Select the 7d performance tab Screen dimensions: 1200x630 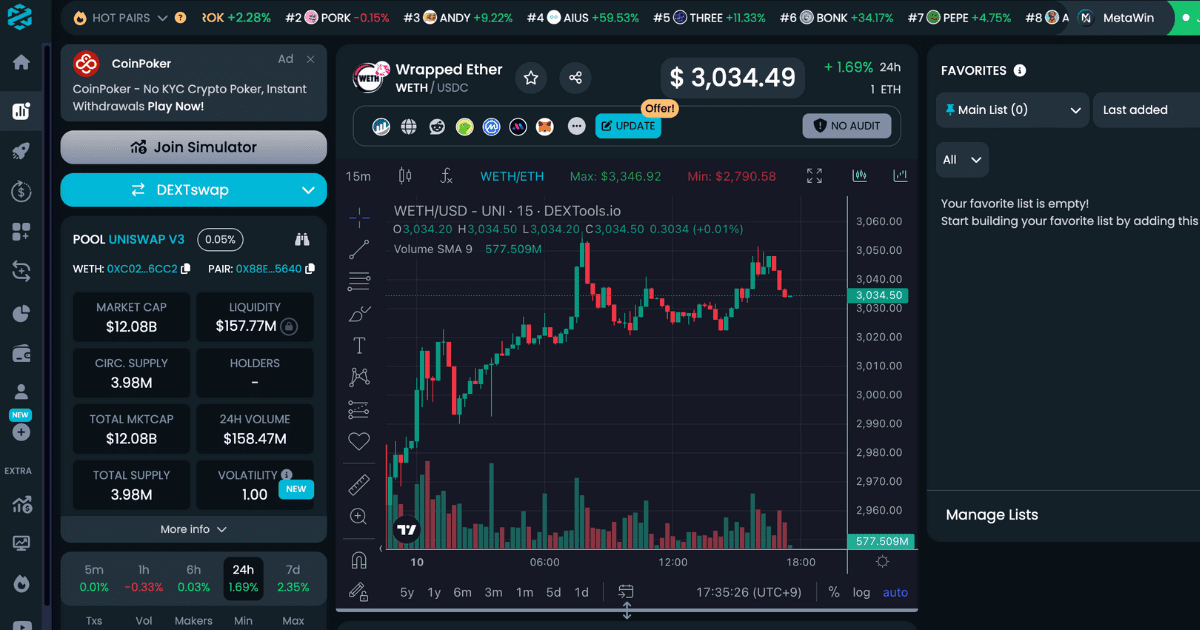coord(293,578)
